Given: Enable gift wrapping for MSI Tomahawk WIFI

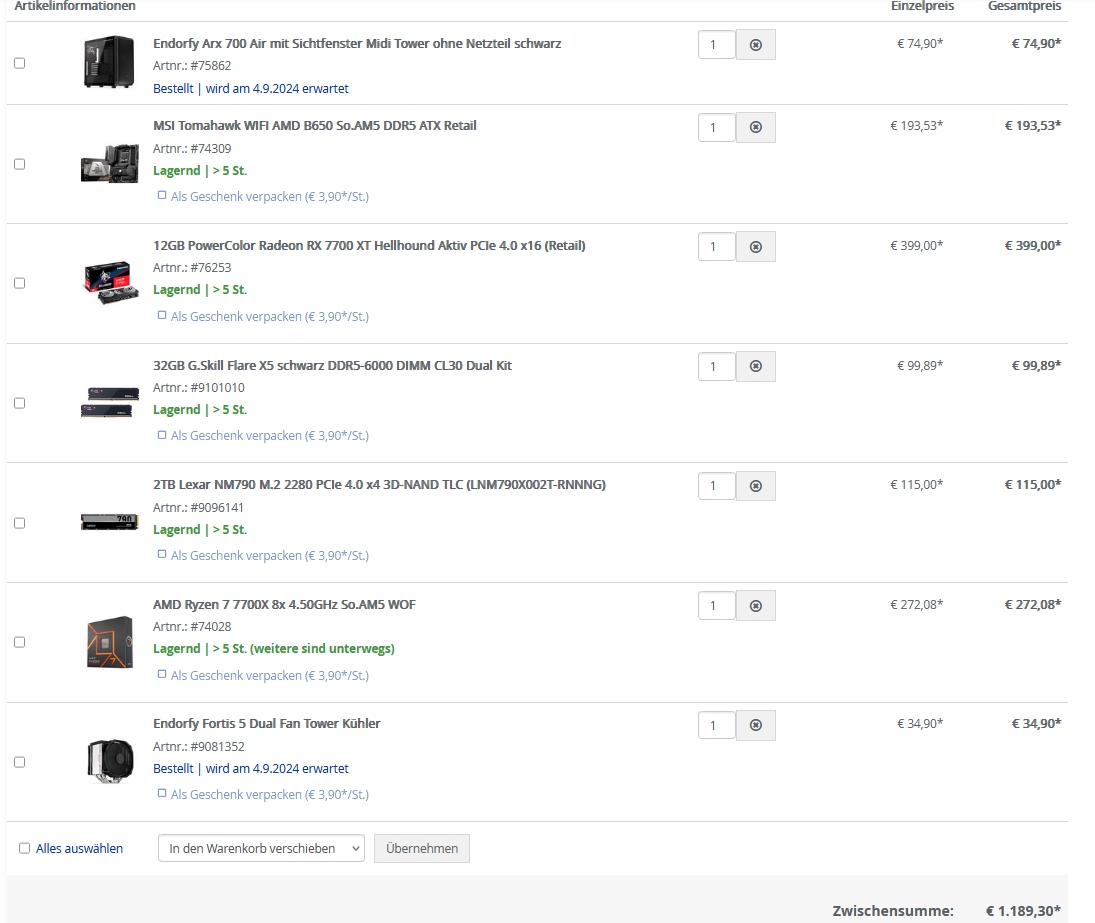Looking at the screenshot, I should 162,195.
